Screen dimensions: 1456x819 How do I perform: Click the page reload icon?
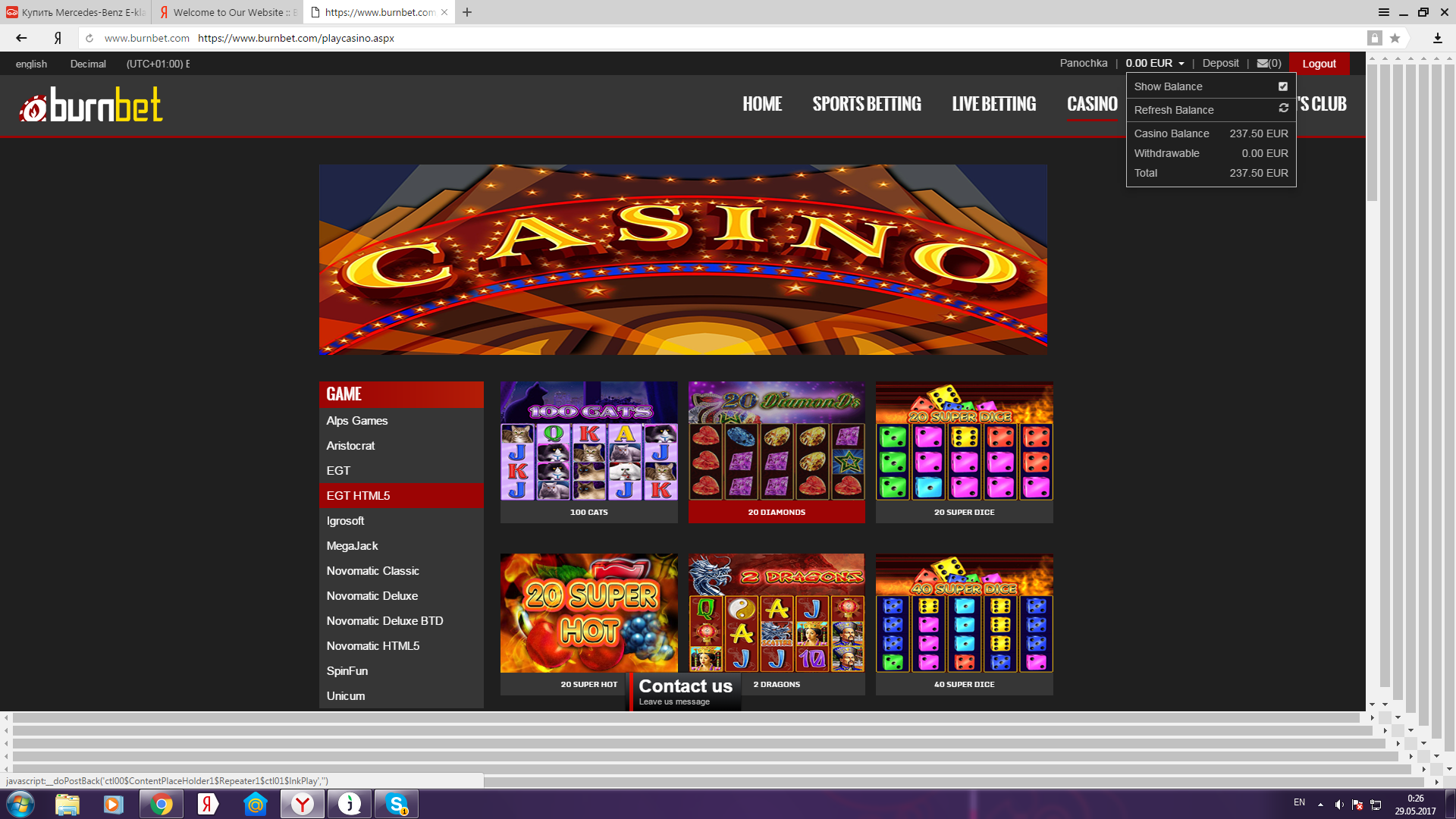coord(89,38)
